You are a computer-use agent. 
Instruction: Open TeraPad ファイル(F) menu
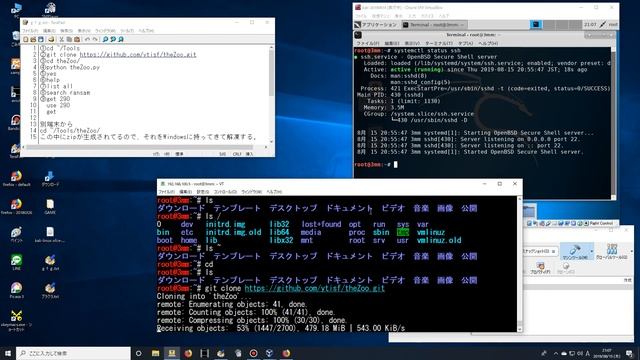29,31
